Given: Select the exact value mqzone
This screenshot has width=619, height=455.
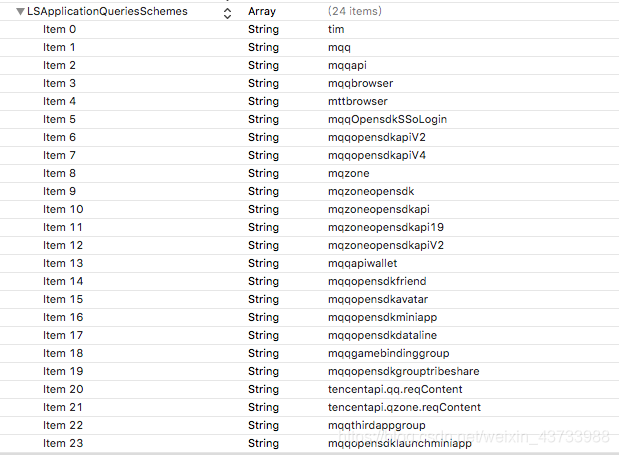Looking at the screenshot, I should [349, 174].
